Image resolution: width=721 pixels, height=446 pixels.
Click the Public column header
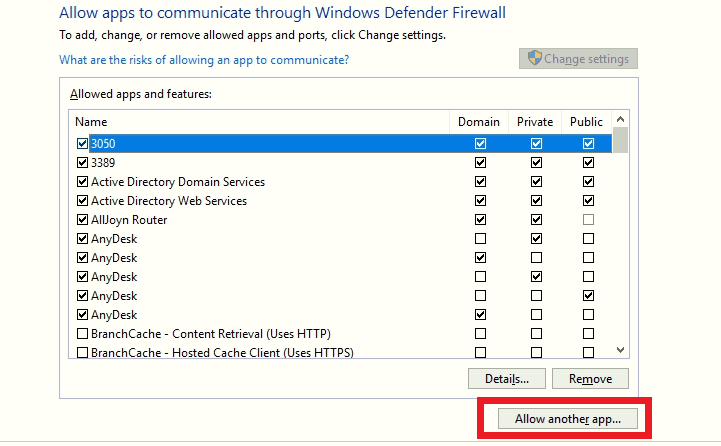tap(586, 122)
